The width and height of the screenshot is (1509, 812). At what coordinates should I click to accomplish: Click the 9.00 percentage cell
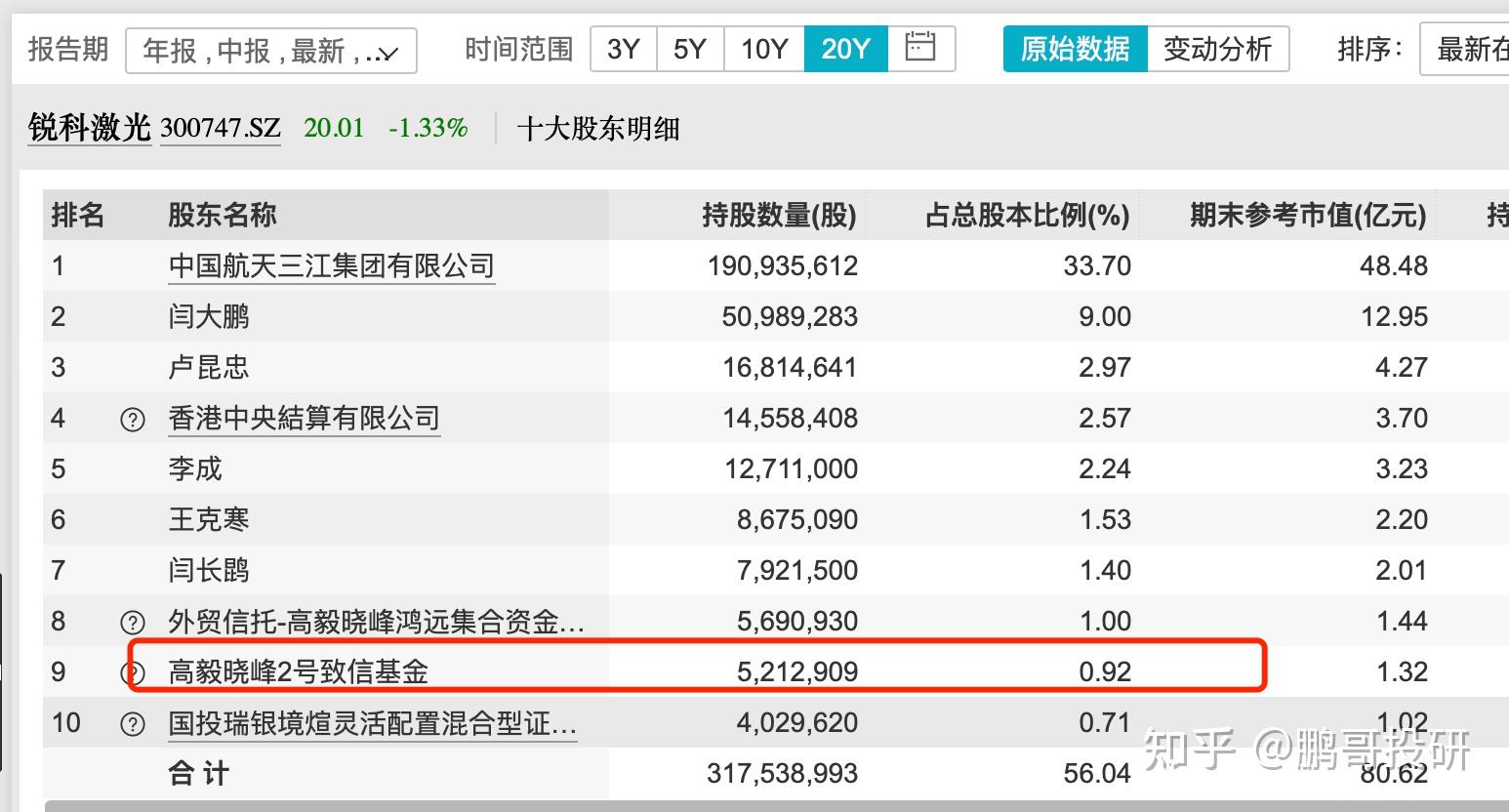(1105, 316)
